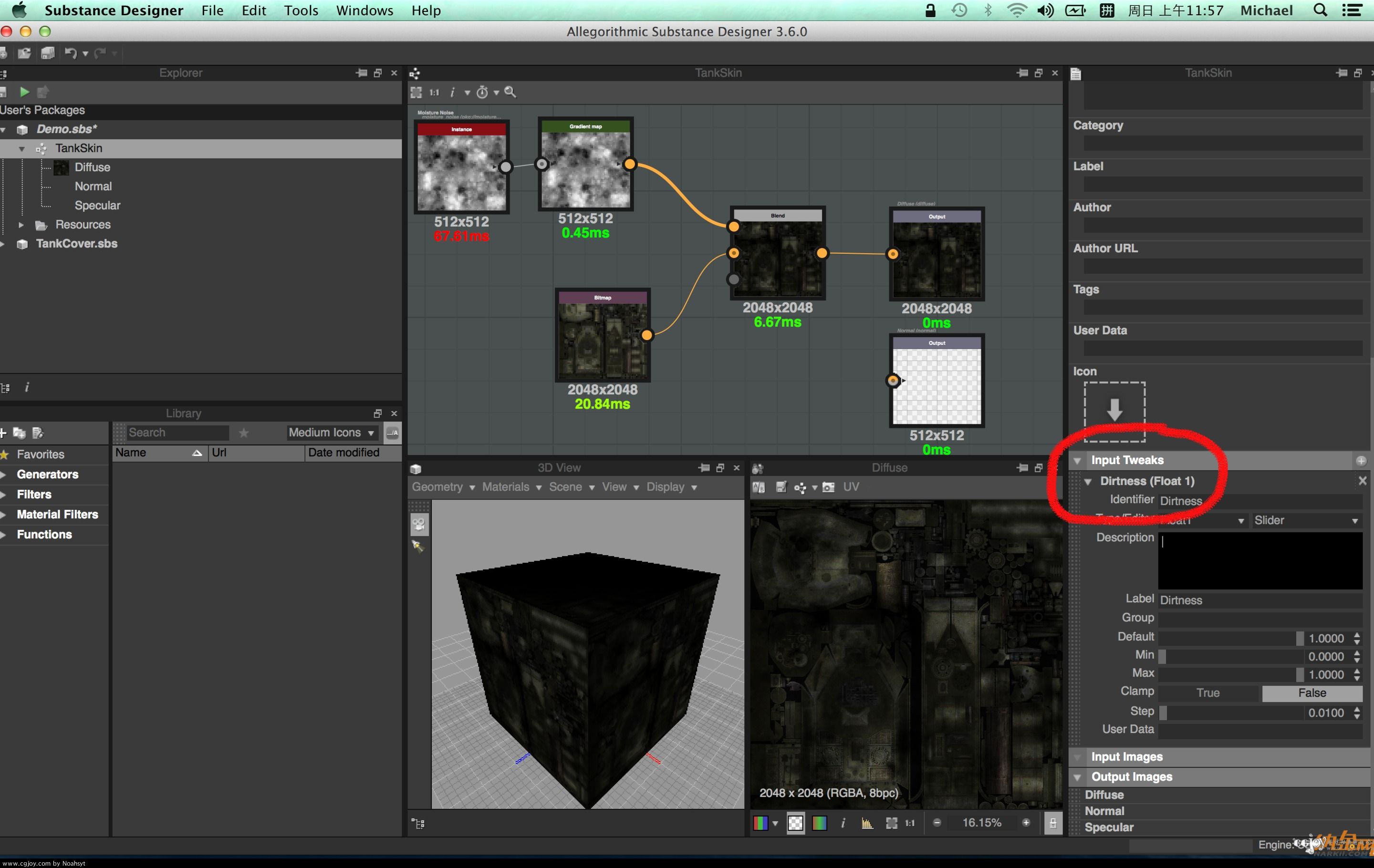Open the Materials dropdown in 3D View

pyautogui.click(x=512, y=487)
